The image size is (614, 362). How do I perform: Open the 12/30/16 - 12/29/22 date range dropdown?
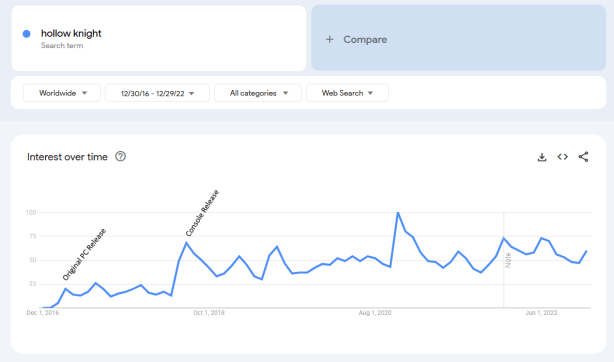pyautogui.click(x=157, y=93)
